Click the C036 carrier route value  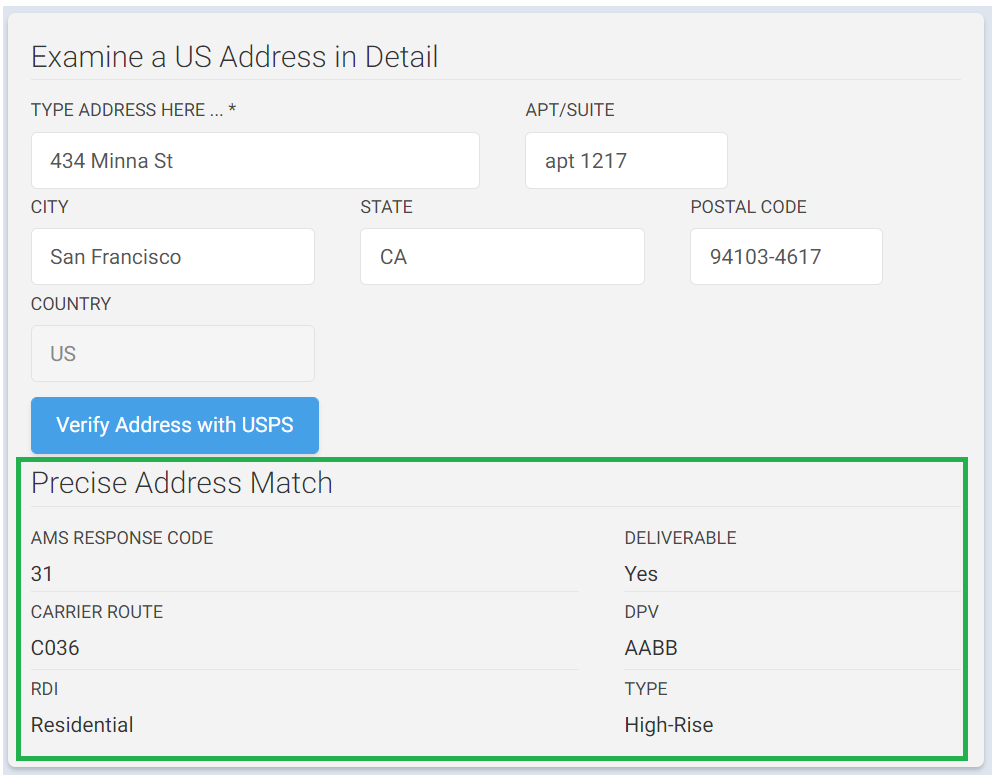[x=54, y=648]
